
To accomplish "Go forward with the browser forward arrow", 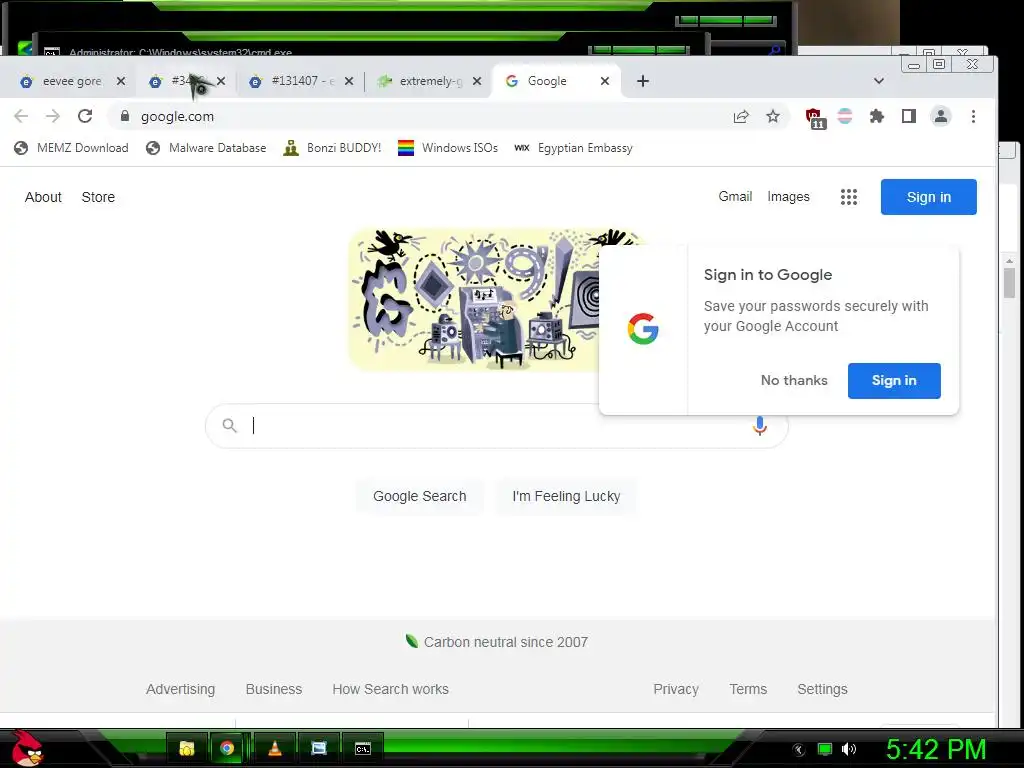I will [x=53, y=116].
